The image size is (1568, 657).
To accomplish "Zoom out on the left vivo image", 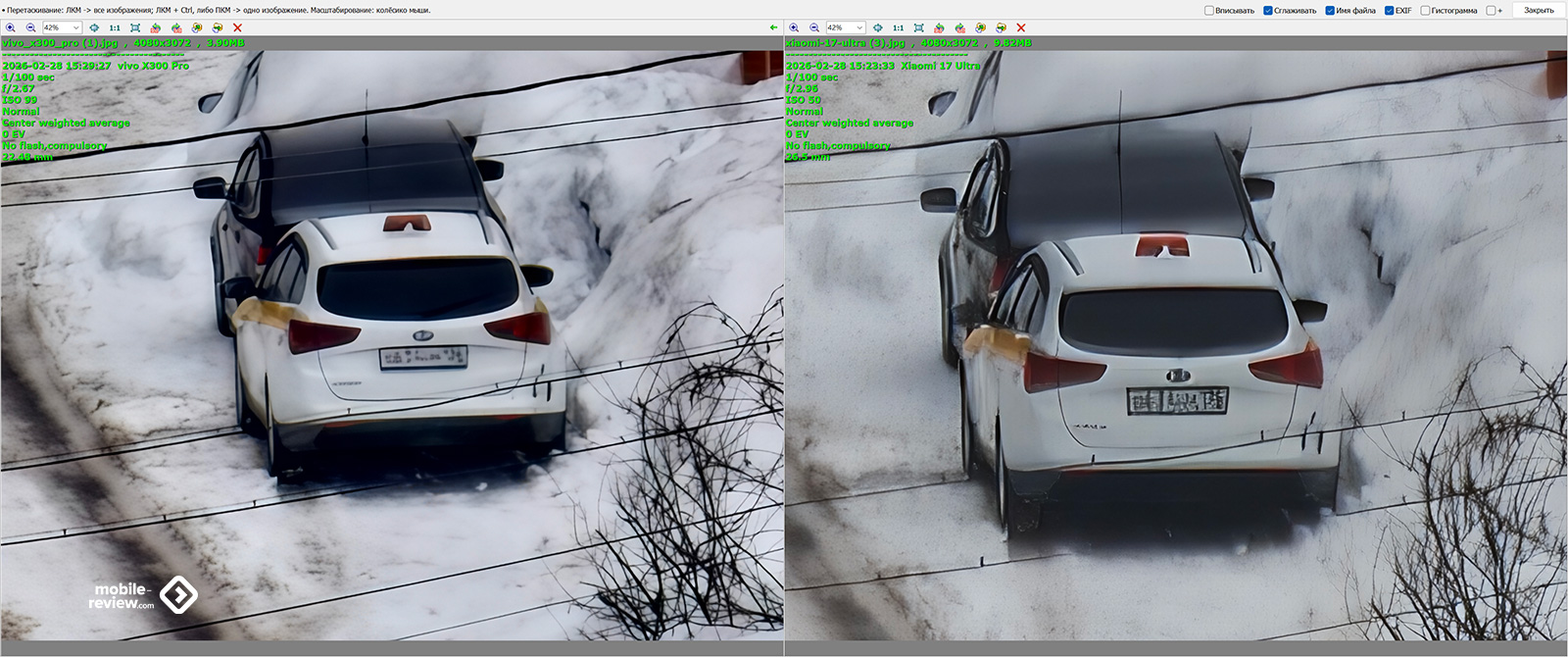I will 30,27.
